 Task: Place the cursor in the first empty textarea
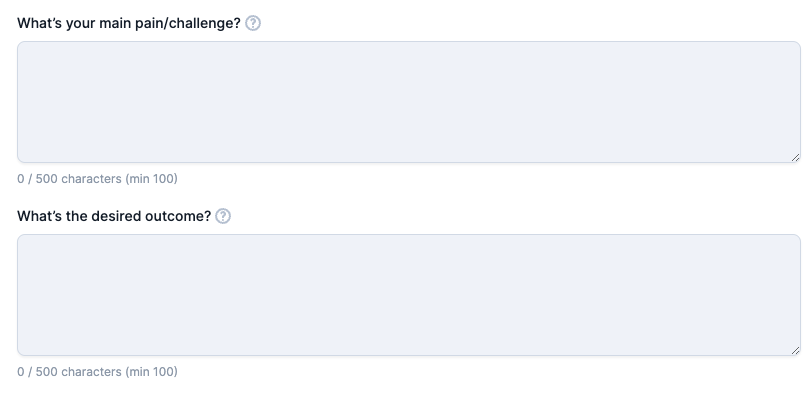point(409,102)
